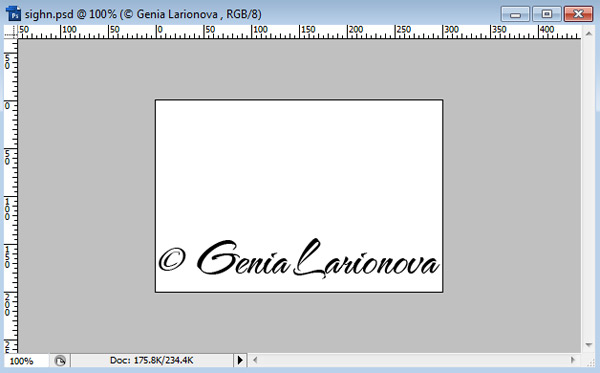Minimize the sighn.psd document window

point(515,15)
